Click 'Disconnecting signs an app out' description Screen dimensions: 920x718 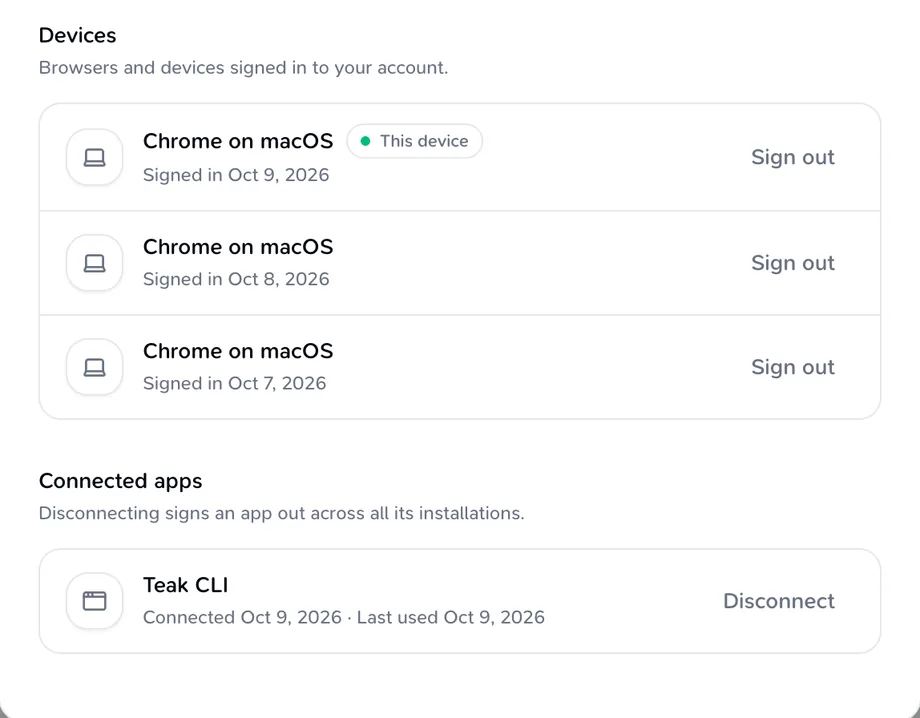pyautogui.click(x=282, y=513)
